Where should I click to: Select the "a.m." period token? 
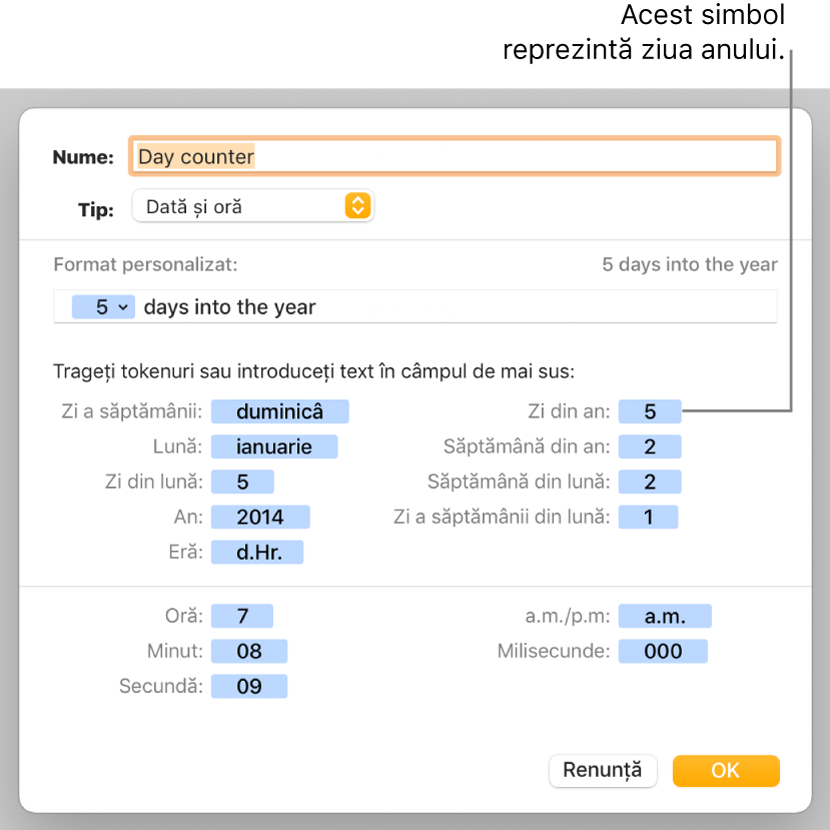(x=664, y=616)
